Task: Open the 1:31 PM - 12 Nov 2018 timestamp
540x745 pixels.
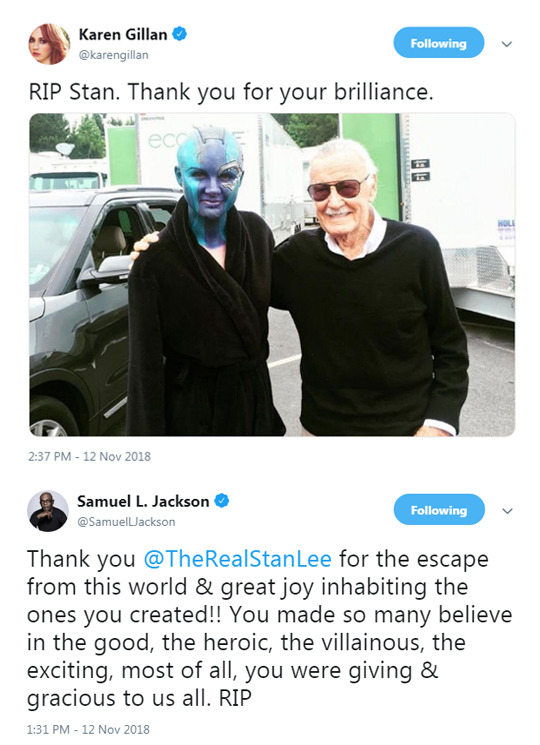Action: [x=88, y=729]
